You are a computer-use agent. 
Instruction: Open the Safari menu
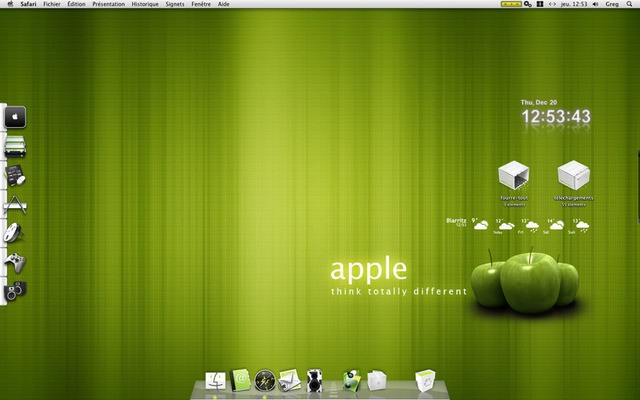point(28,4)
